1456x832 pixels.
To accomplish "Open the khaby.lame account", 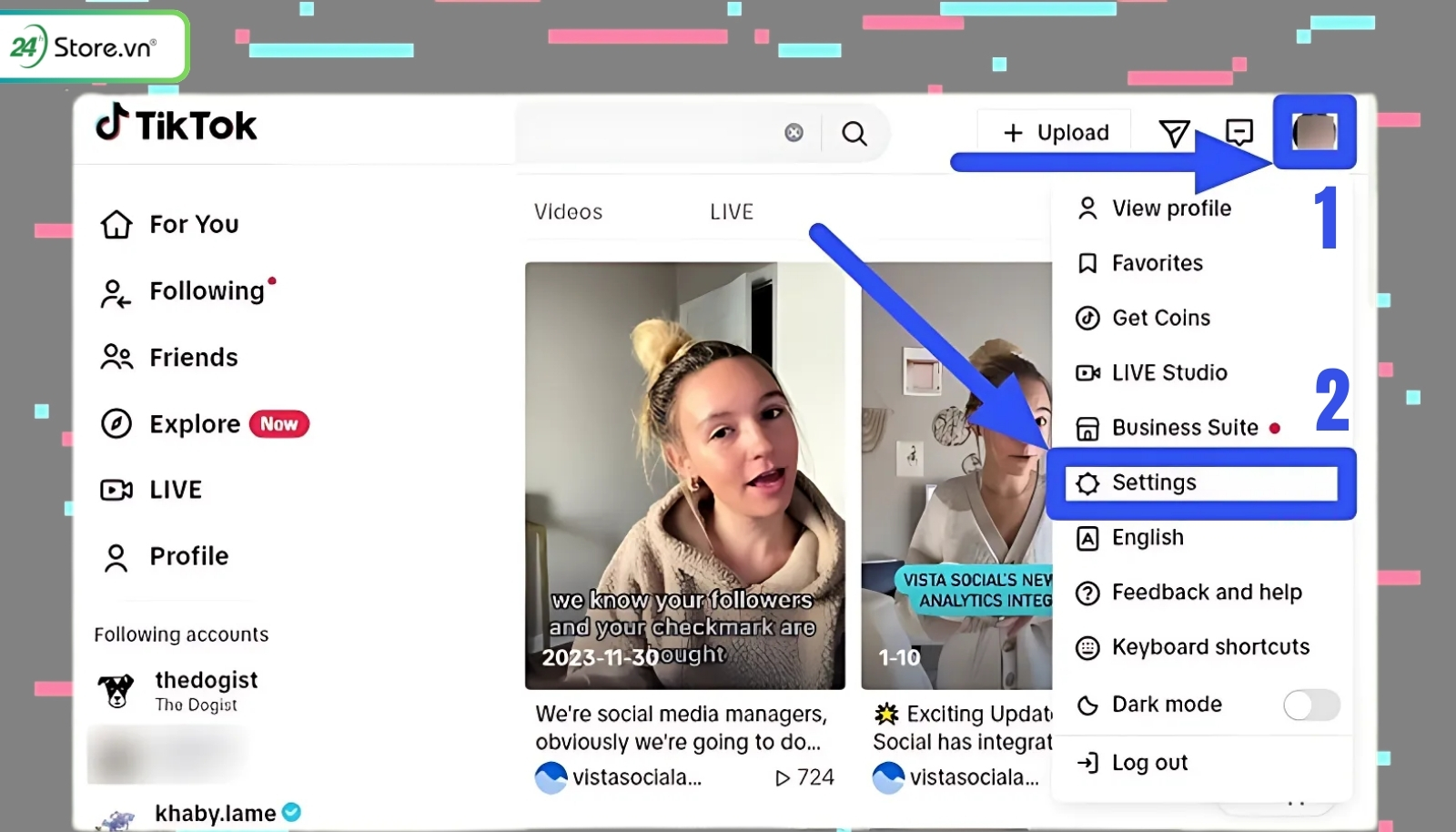I will click(x=199, y=814).
